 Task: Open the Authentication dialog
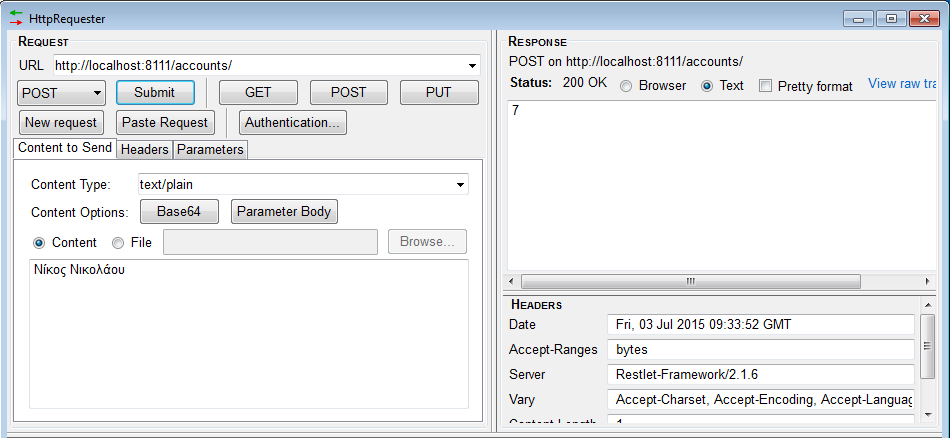[x=292, y=123]
